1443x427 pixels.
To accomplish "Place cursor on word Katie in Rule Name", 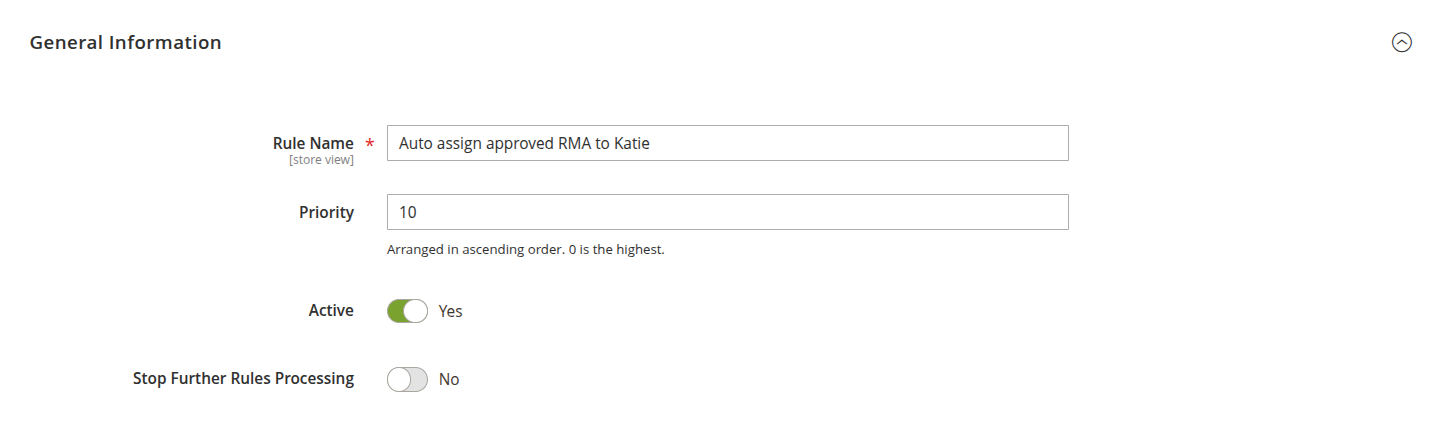I will point(631,143).
